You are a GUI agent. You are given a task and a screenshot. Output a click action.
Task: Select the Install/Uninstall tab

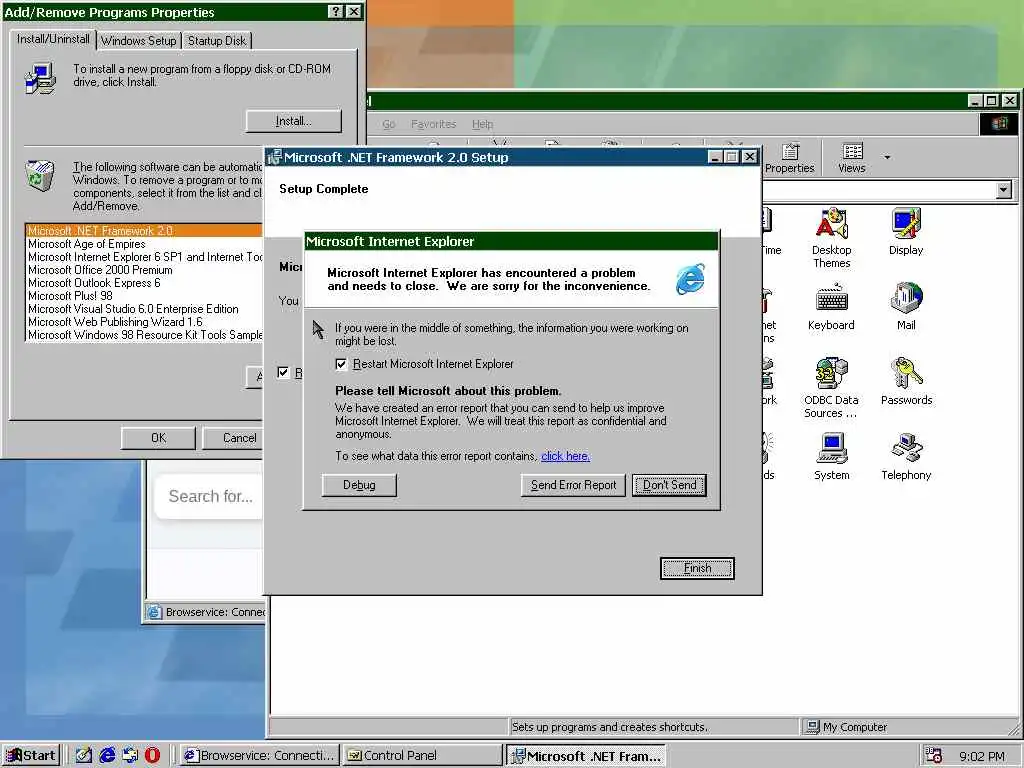[53, 39]
